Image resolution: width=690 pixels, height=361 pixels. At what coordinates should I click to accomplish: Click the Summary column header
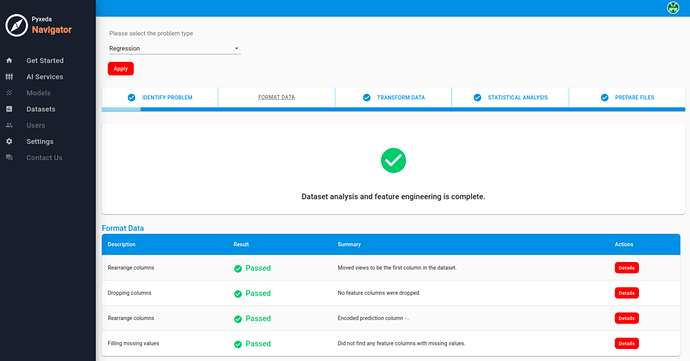point(349,244)
